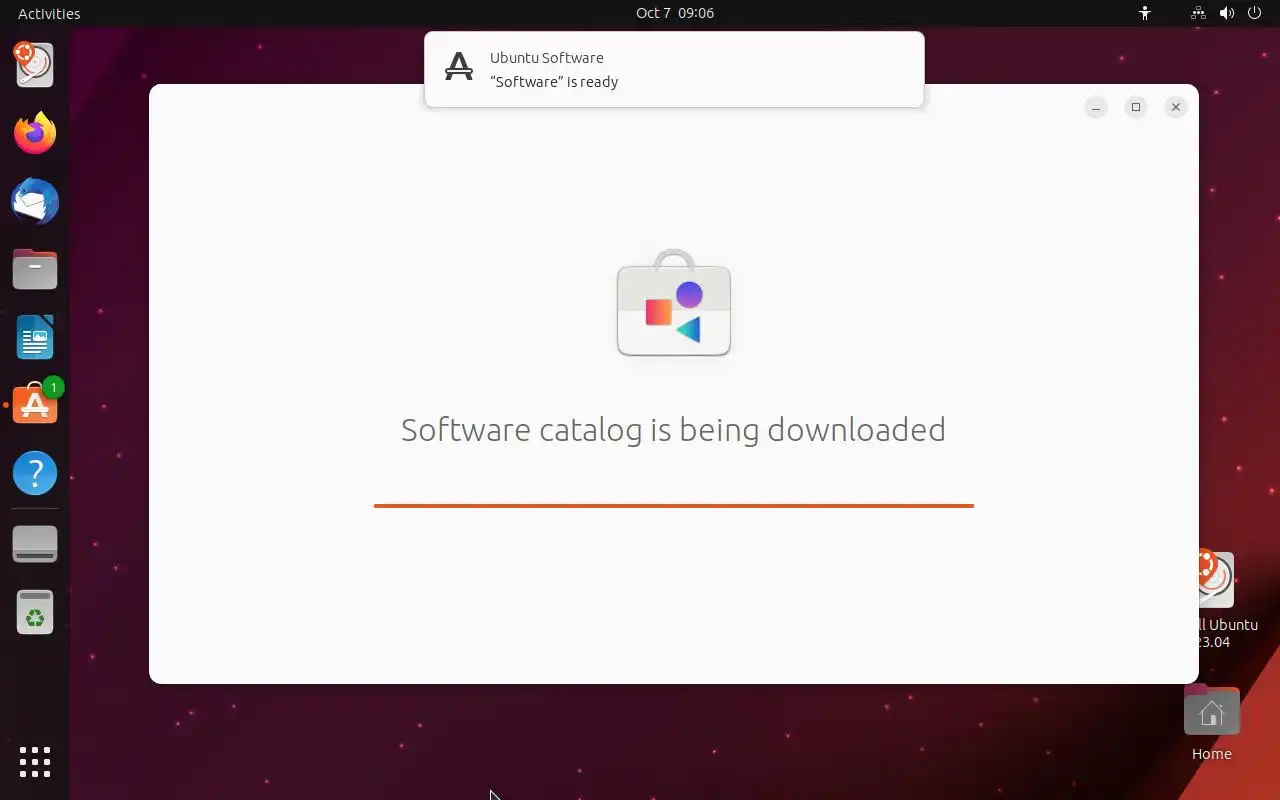Launch Firefox from the dock

(35, 133)
